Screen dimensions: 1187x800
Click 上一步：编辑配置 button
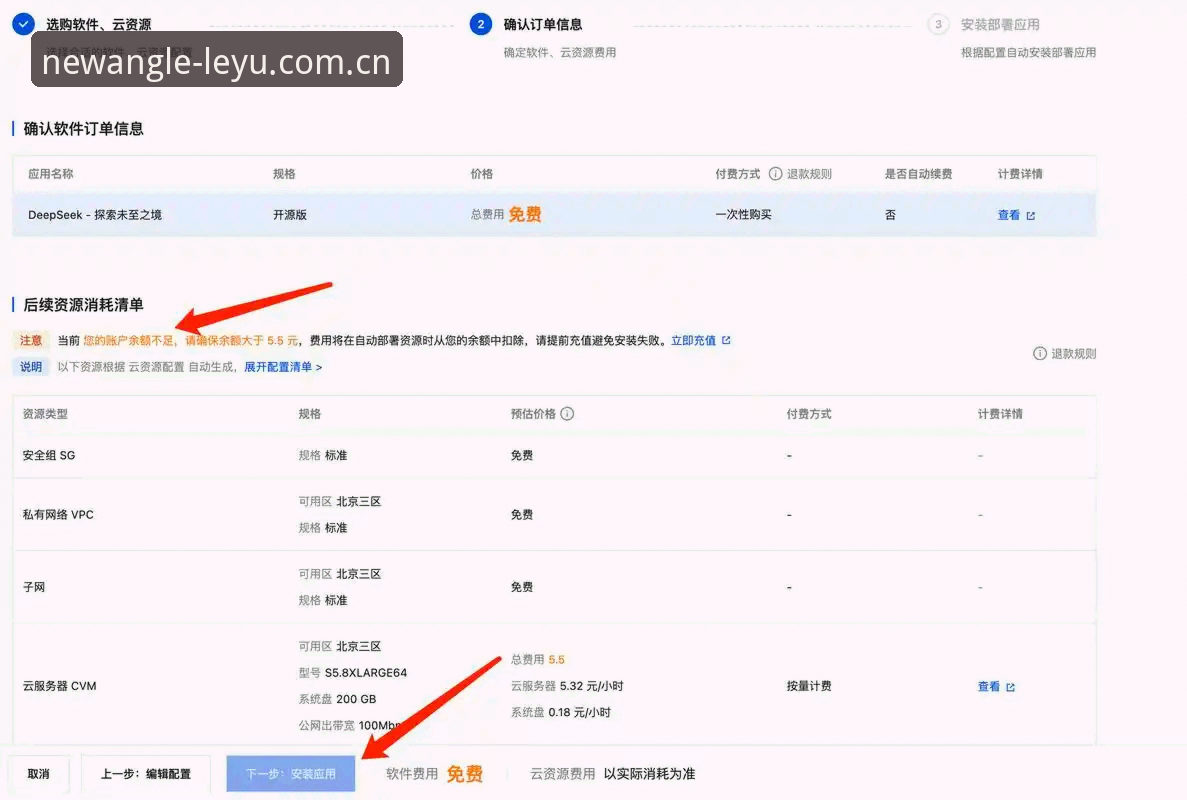146,774
